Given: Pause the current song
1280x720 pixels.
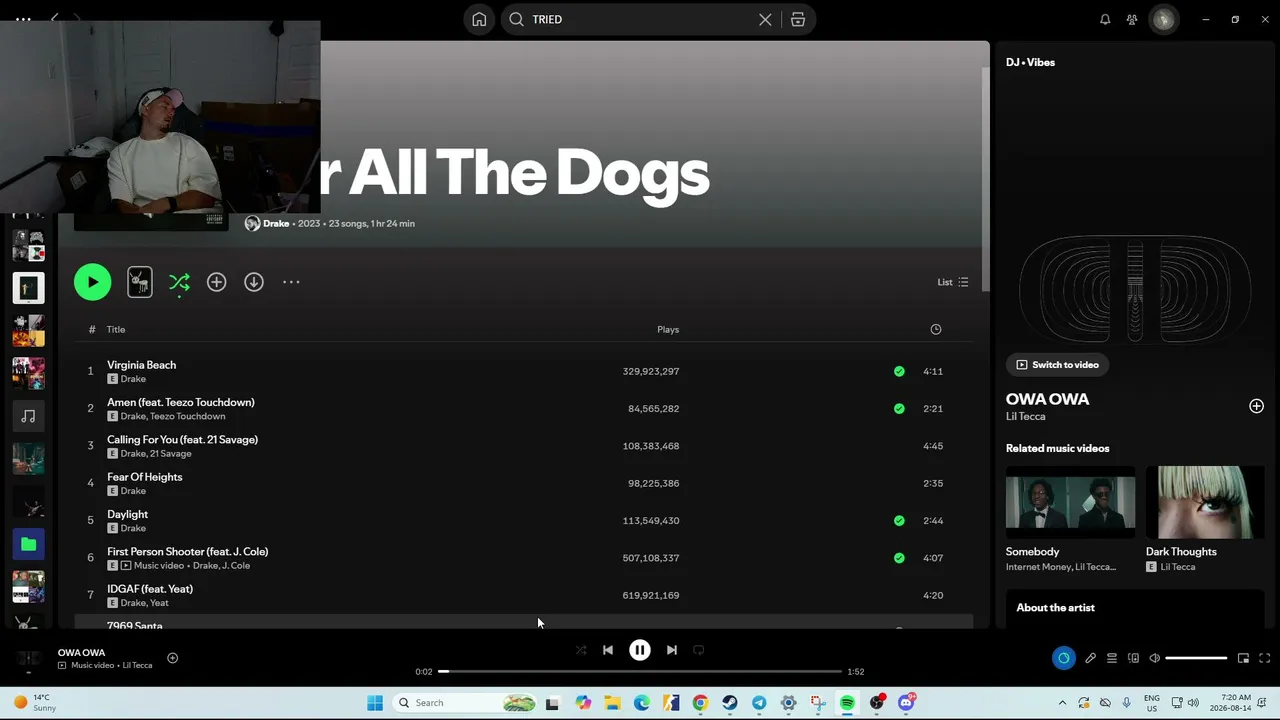Looking at the screenshot, I should pos(640,650).
